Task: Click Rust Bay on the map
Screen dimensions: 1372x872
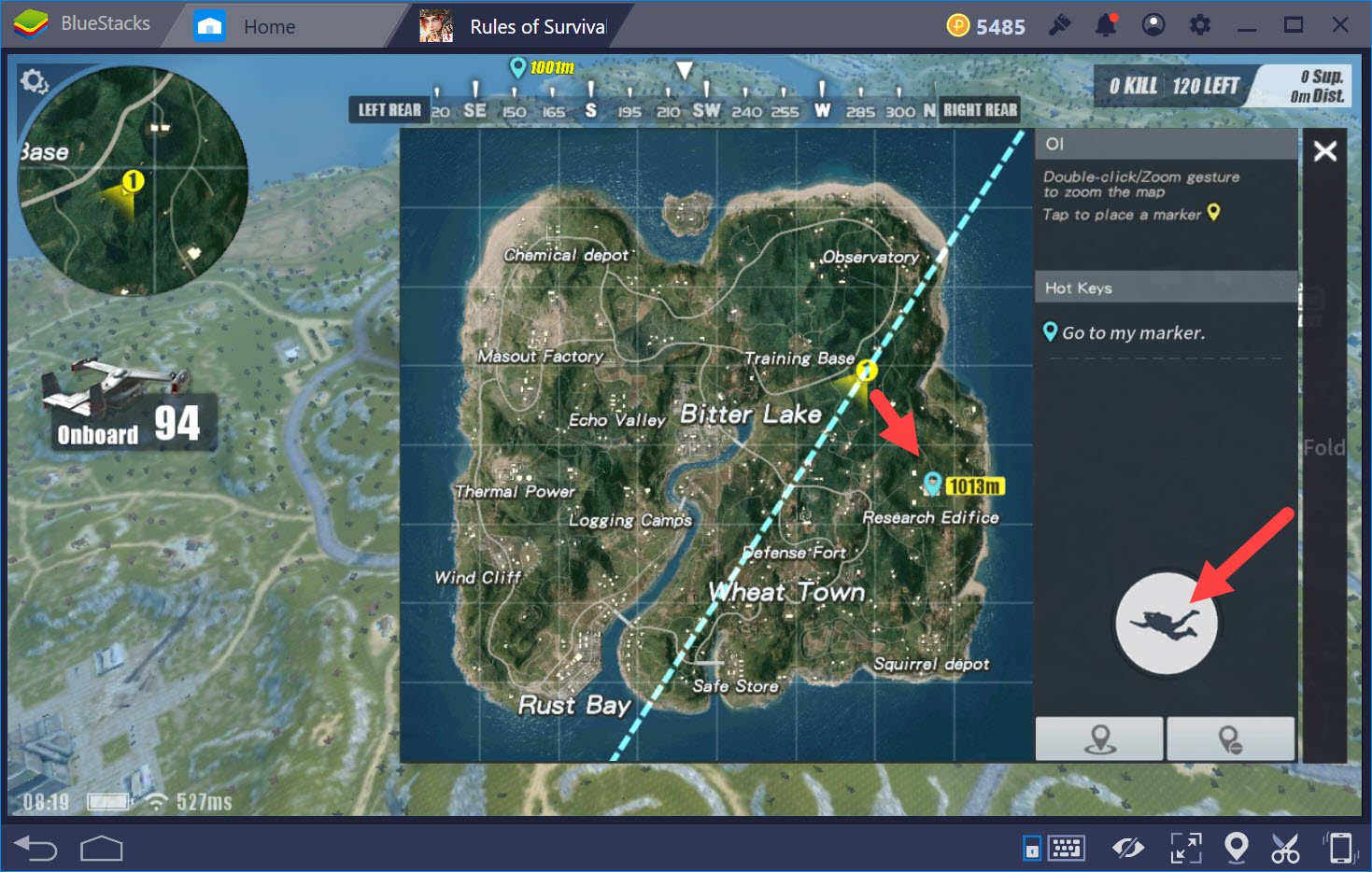Action: (574, 705)
